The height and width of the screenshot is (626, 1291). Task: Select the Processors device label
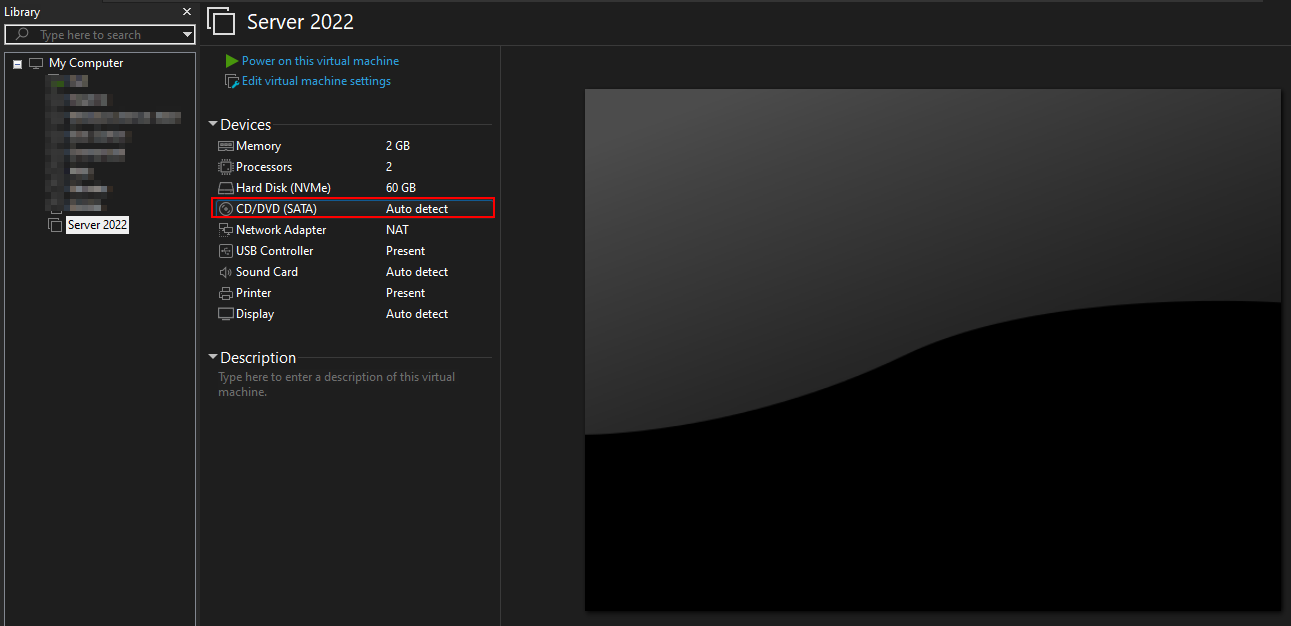264,167
